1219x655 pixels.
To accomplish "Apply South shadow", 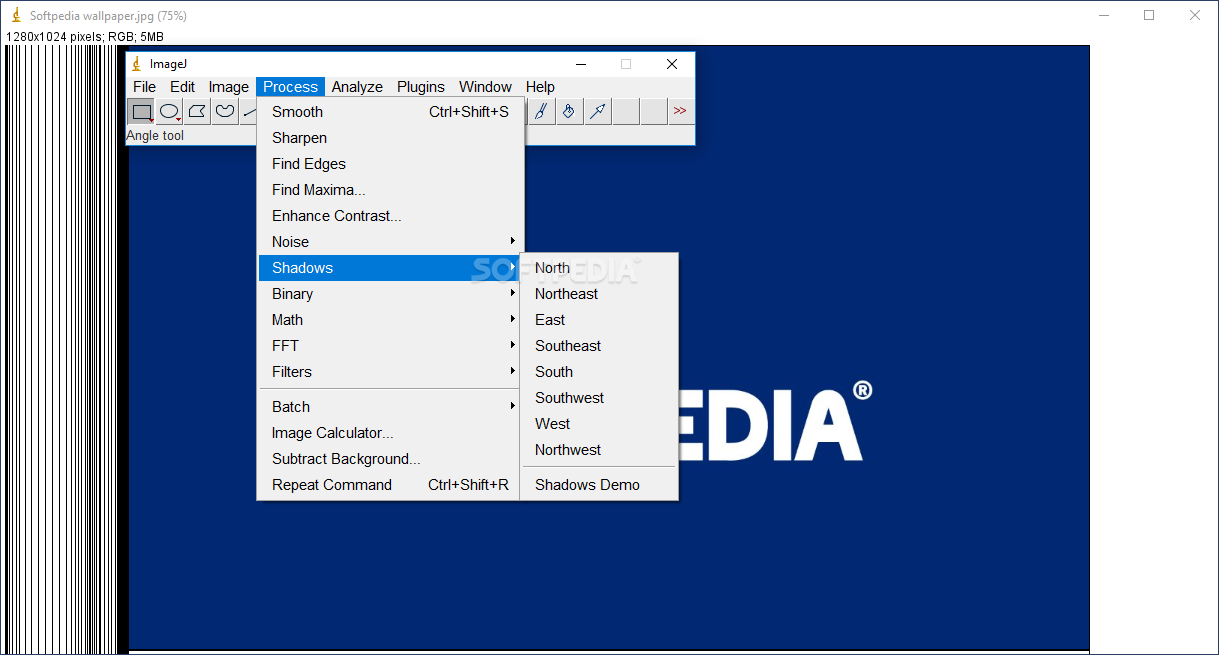I will click(x=600, y=372).
